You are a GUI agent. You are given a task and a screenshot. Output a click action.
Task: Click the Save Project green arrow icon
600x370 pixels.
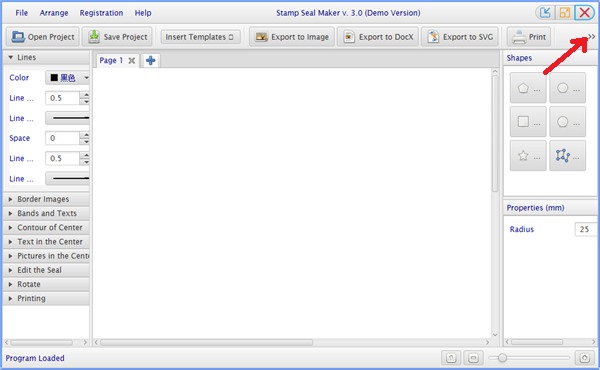point(94,37)
